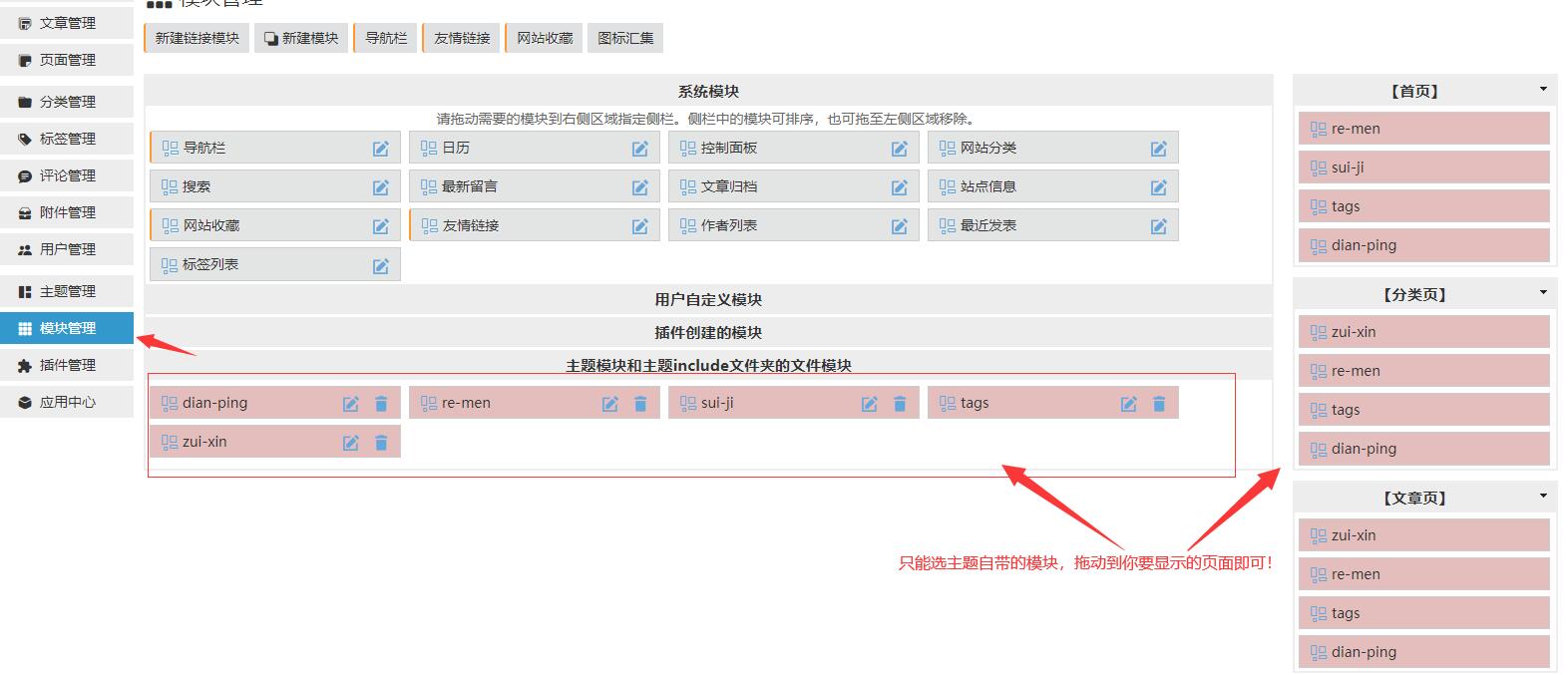Select sui-ji in the 【首页】 panel
Image resolution: width=1568 pixels, height=675 pixels.
(x=1424, y=168)
